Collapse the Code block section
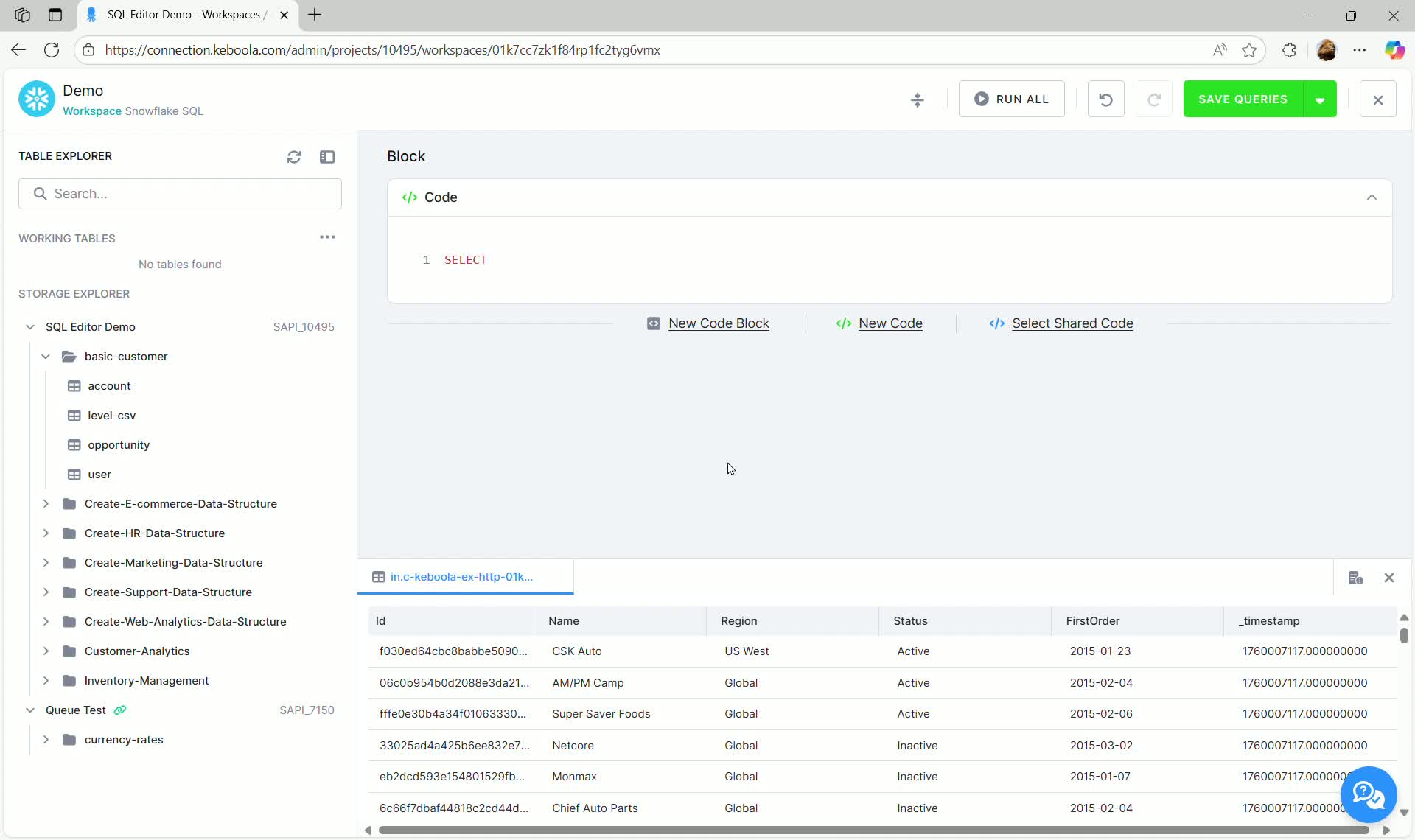This screenshot has width=1415, height=840. tap(1372, 197)
